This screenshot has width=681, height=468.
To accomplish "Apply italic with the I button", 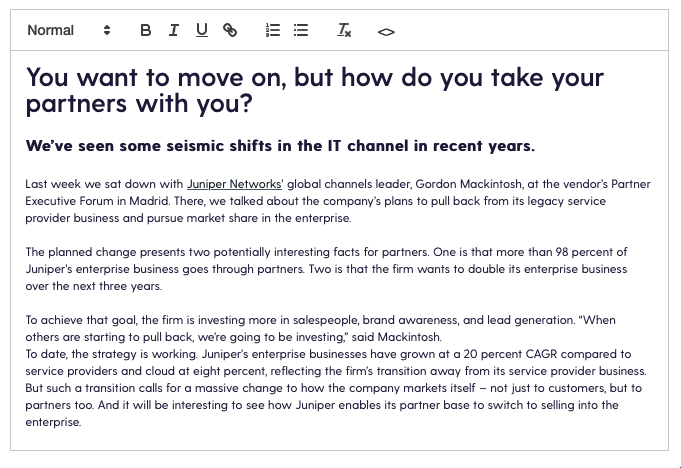I will 174,30.
